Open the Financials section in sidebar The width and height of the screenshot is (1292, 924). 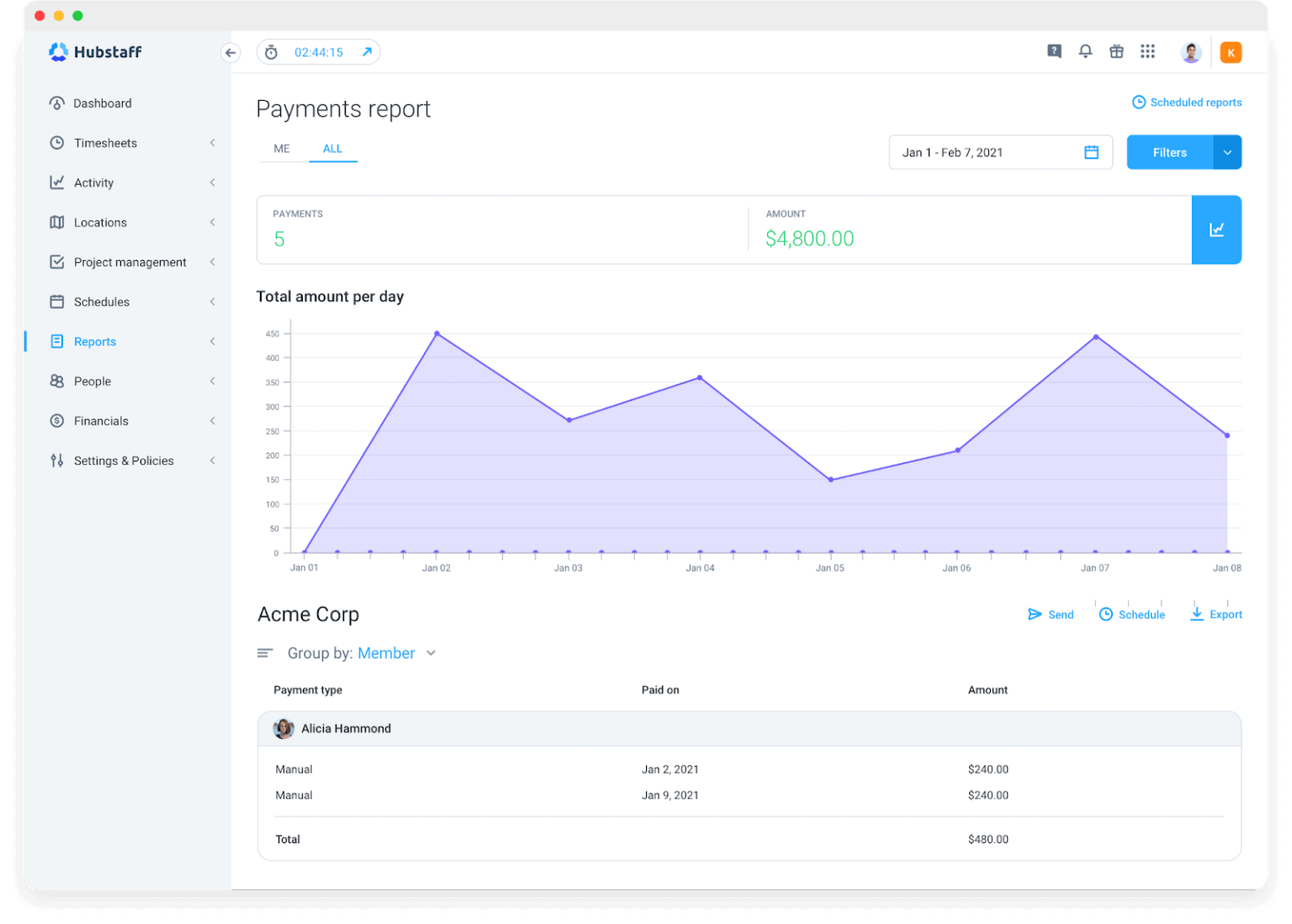[100, 420]
